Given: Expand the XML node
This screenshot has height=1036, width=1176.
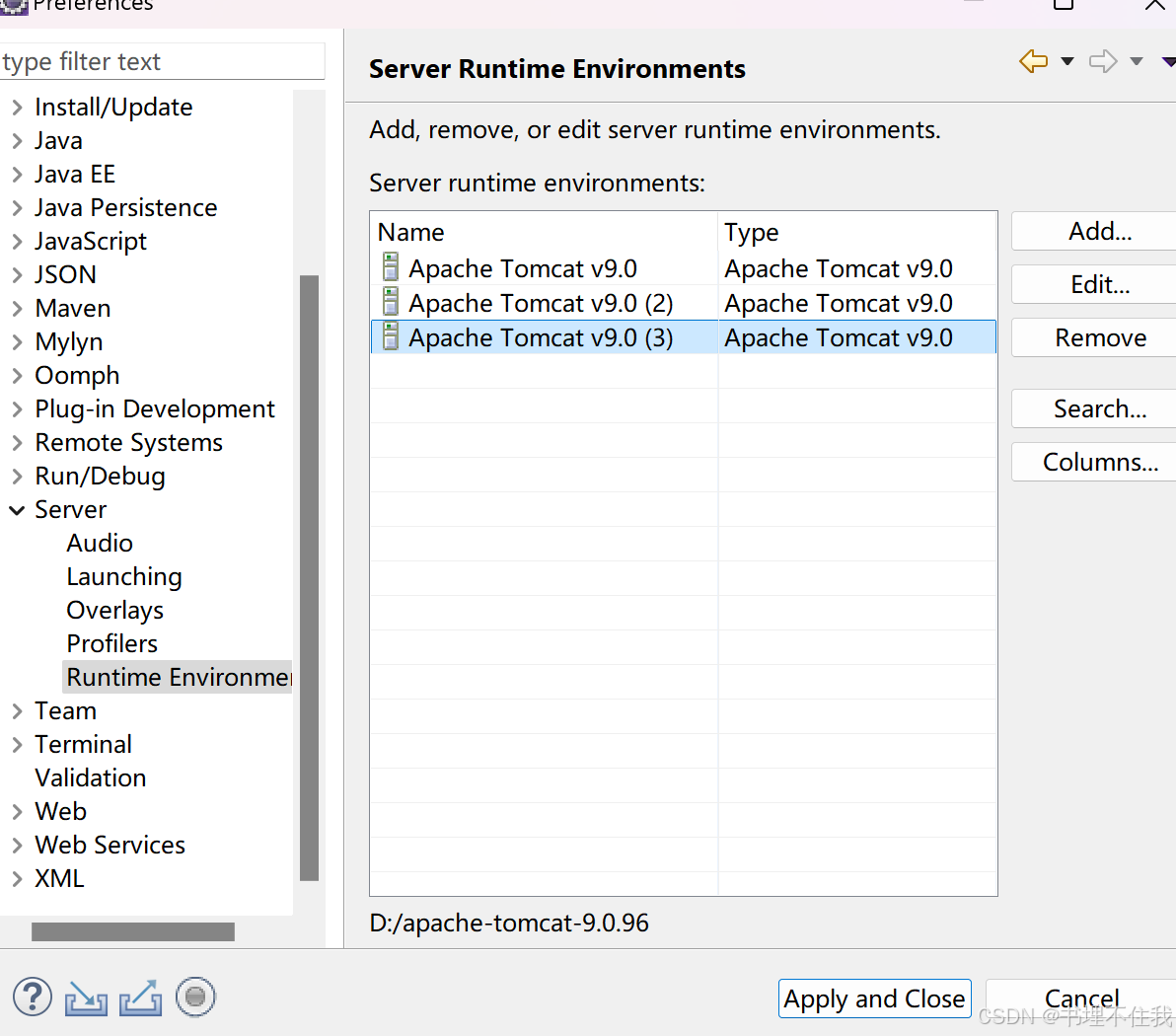Looking at the screenshot, I should click(x=17, y=878).
